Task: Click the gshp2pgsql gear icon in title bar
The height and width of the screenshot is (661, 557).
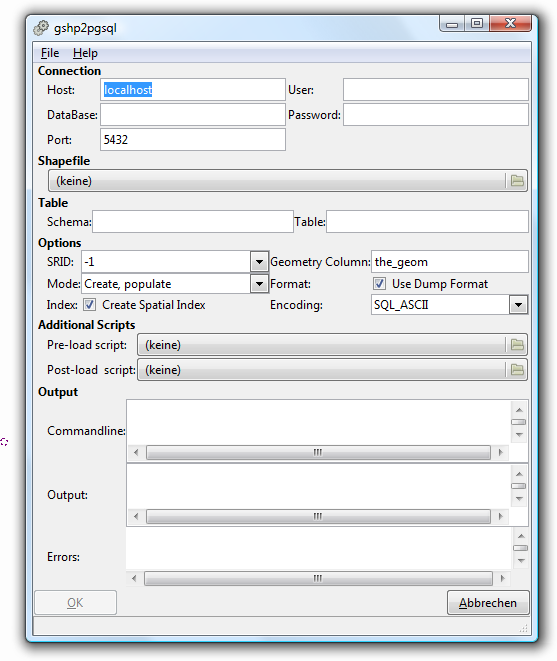Action: (x=41, y=28)
